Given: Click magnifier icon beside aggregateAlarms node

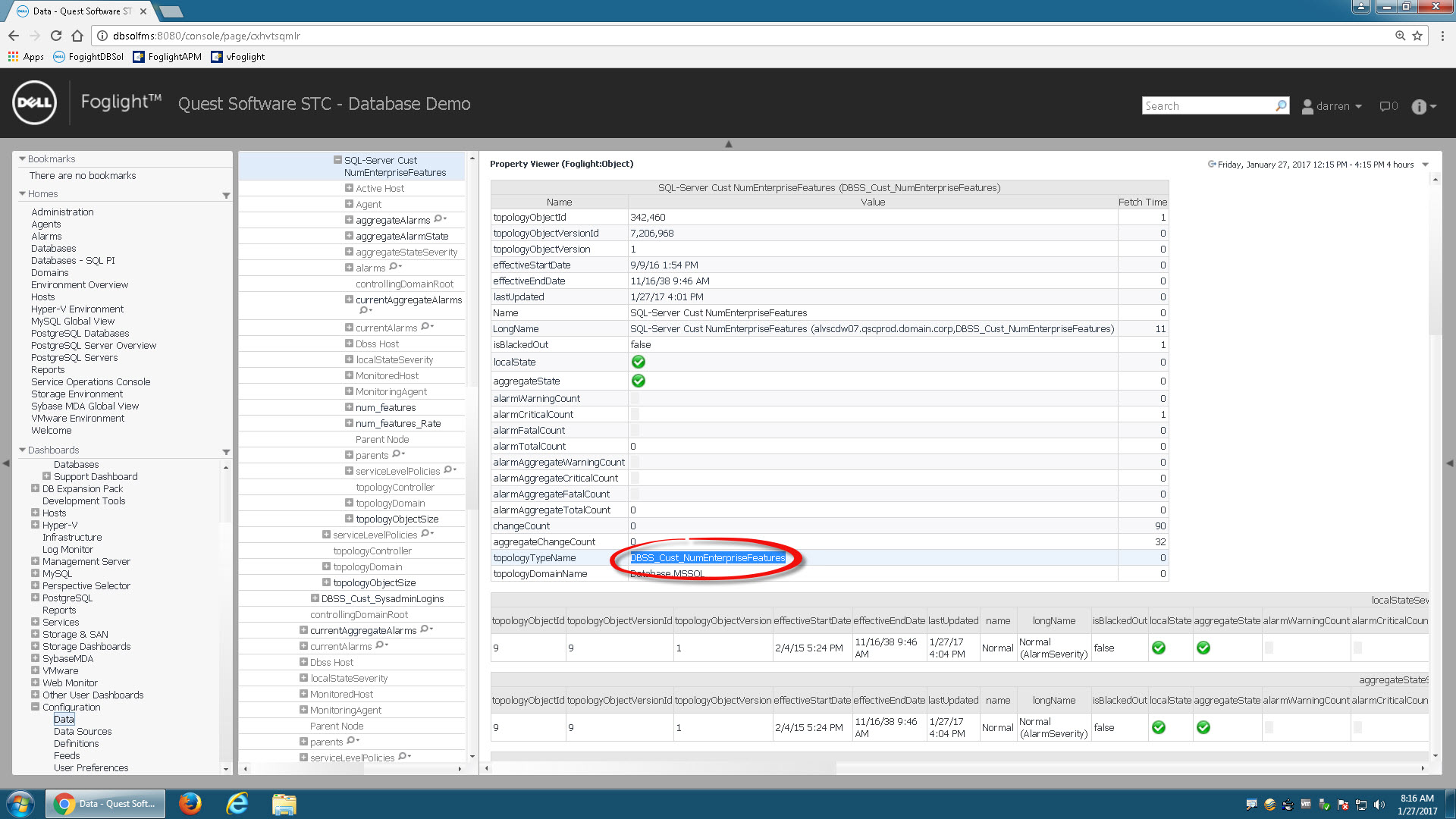Looking at the screenshot, I should (439, 219).
